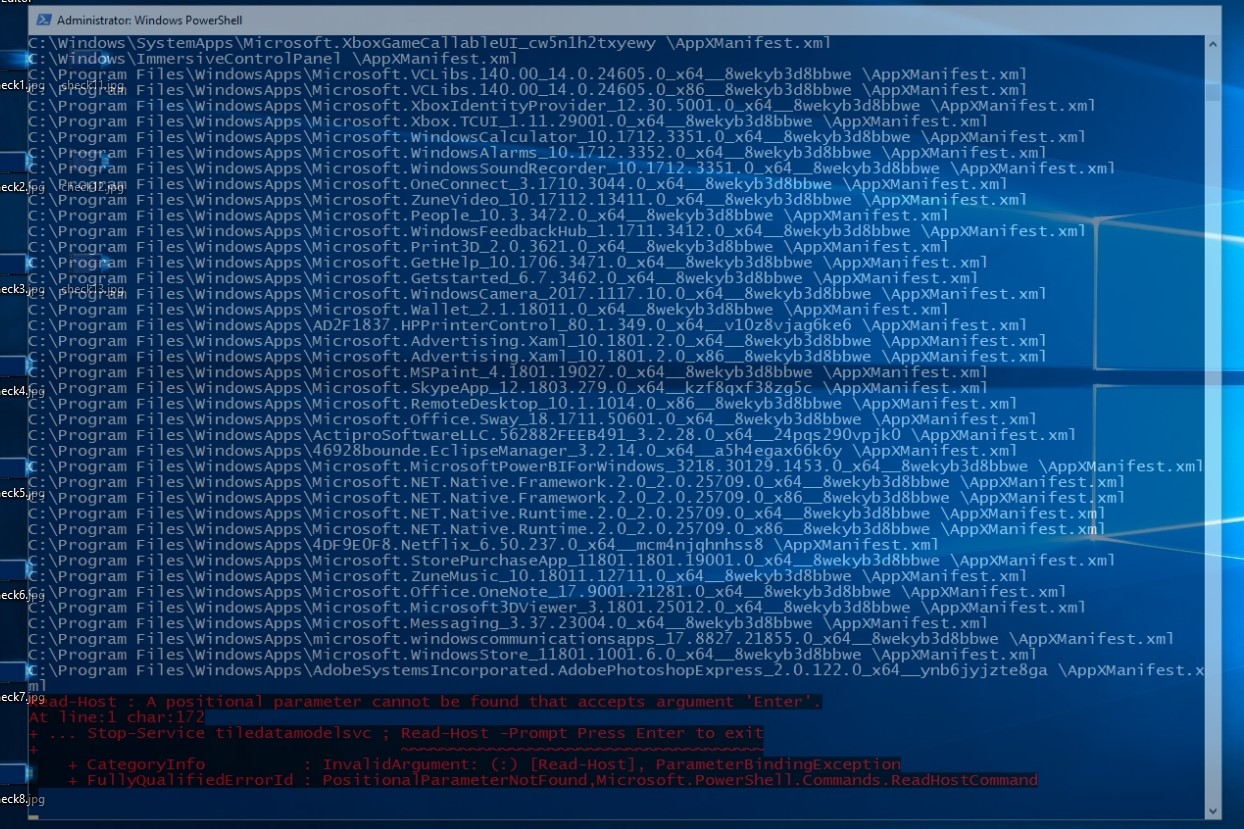This screenshot has height=829, width=1244.
Task: Select the Print3D manifest path line
Action: 488,247
